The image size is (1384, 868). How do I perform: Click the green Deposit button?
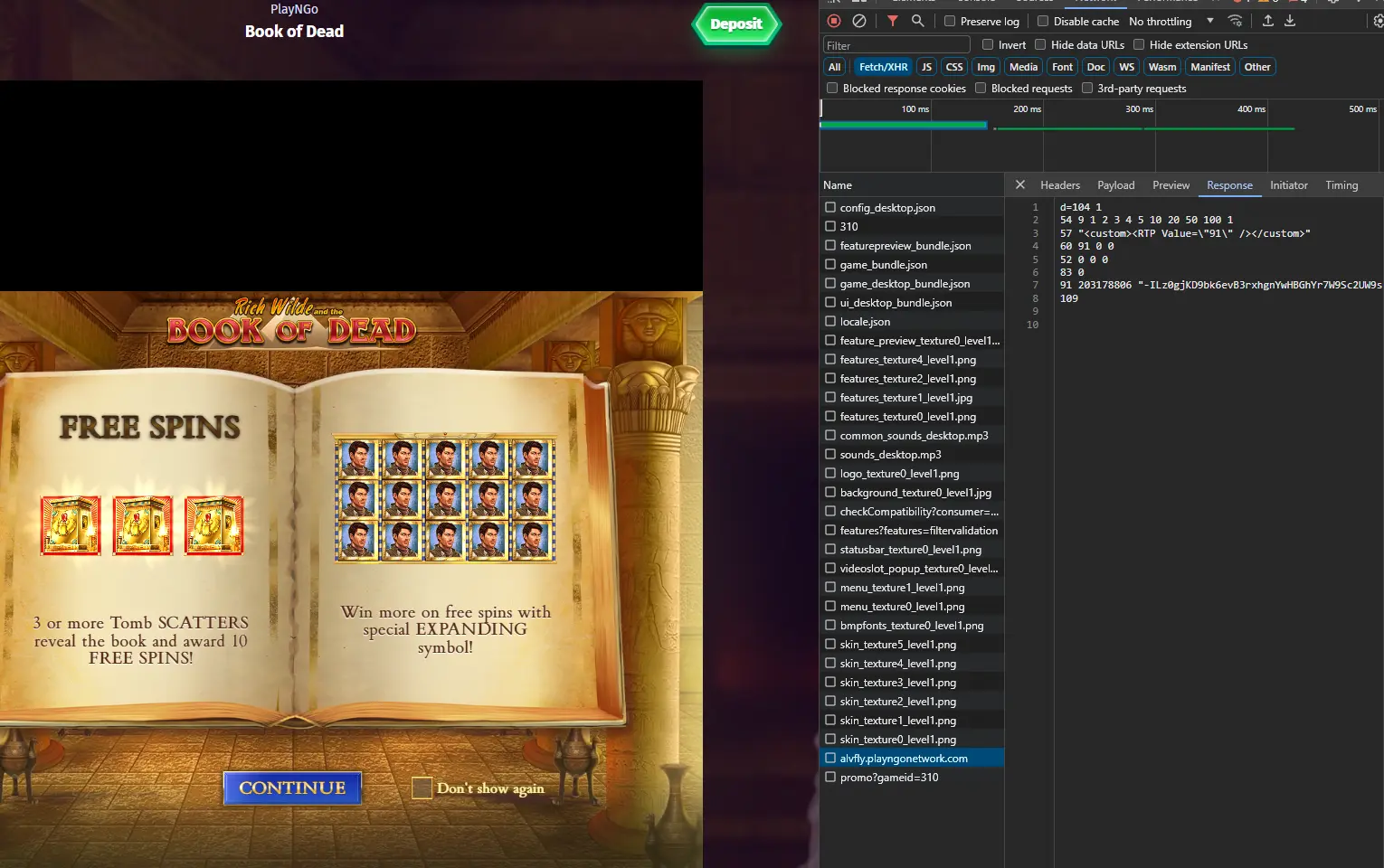click(736, 24)
